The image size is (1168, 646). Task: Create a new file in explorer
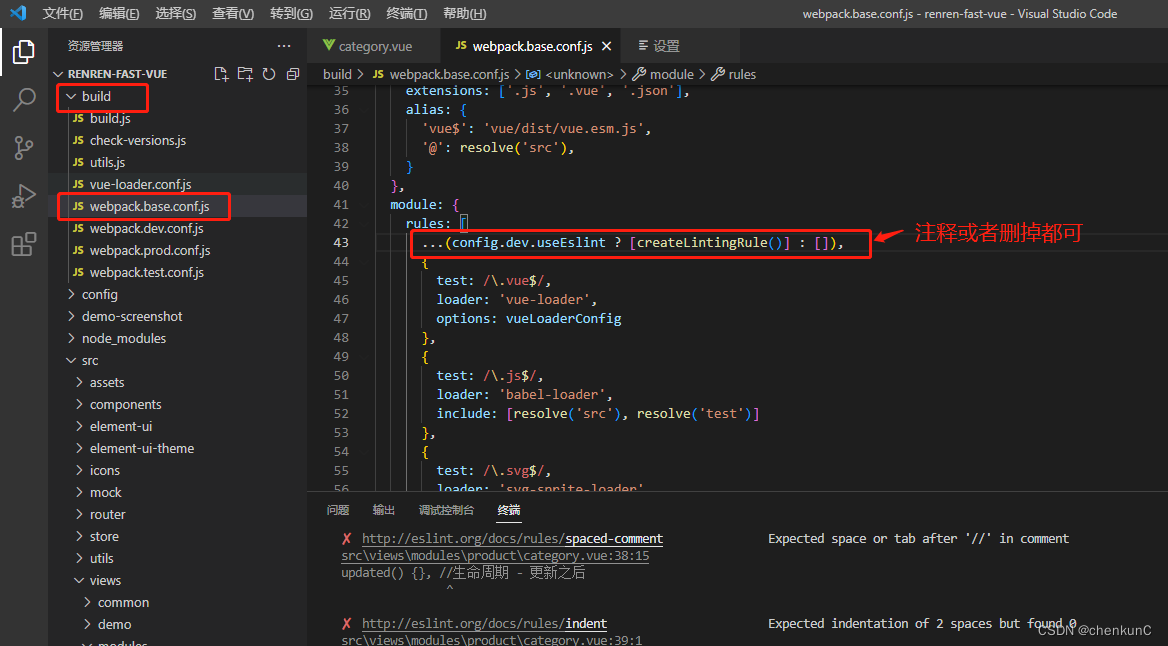point(220,74)
